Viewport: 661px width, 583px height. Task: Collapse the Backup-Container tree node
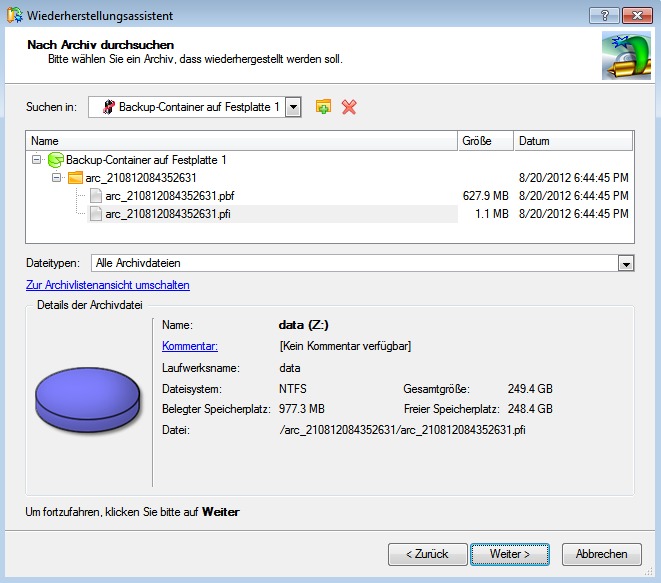pyautogui.click(x=37, y=160)
